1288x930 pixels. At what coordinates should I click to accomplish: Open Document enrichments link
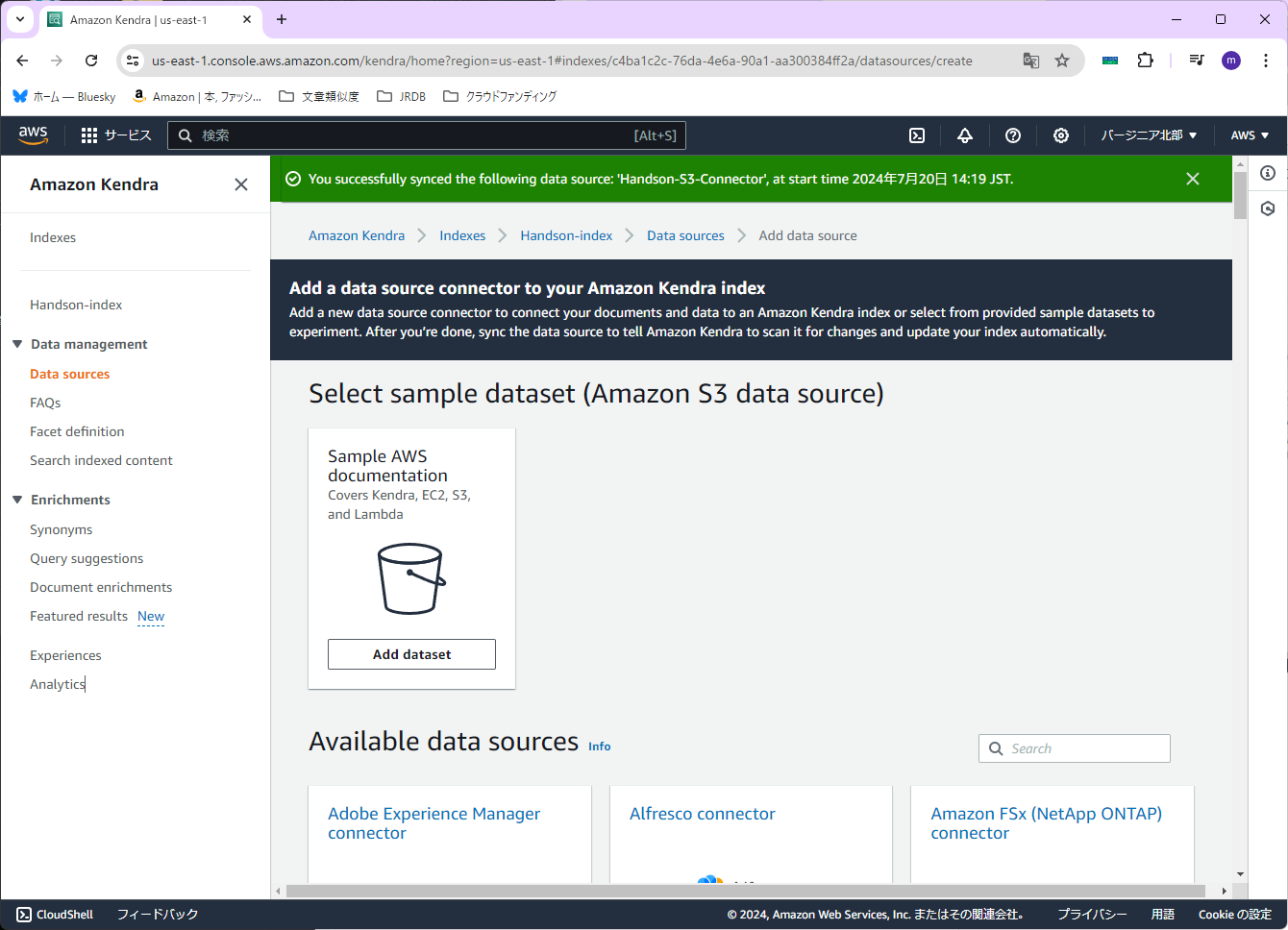pos(101,587)
